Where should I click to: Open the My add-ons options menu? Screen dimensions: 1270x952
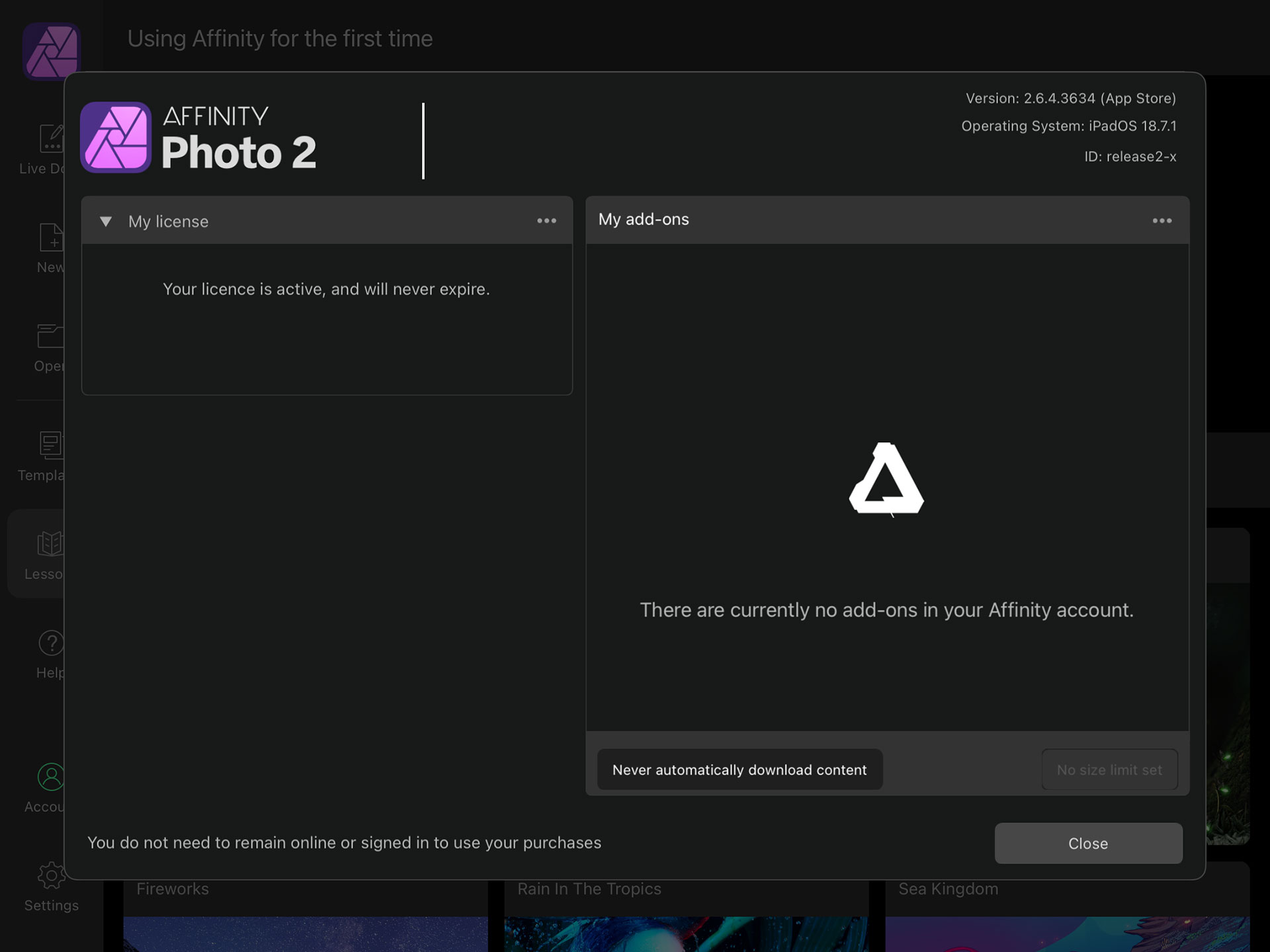coord(1162,221)
